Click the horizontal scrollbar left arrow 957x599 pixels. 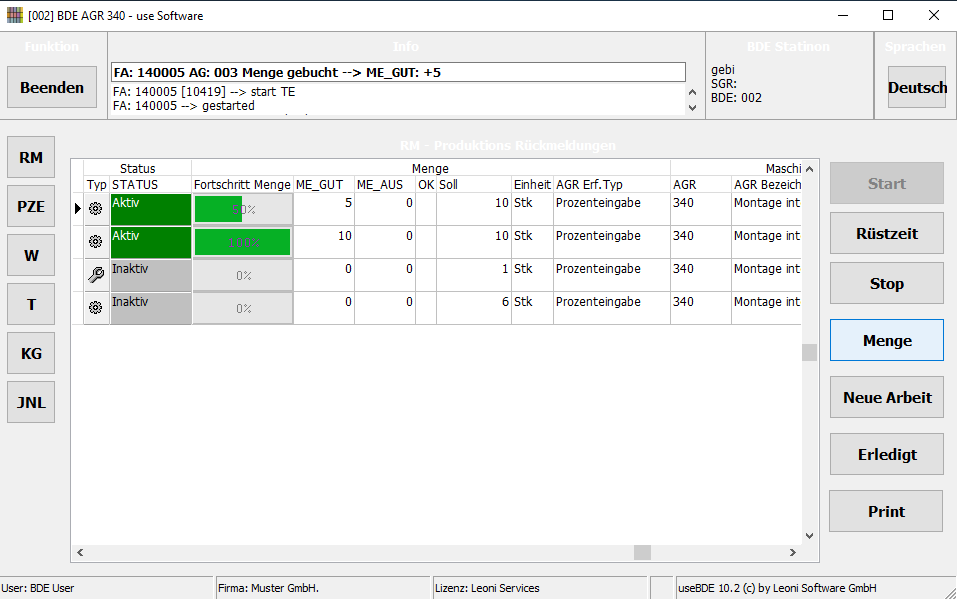click(80, 552)
